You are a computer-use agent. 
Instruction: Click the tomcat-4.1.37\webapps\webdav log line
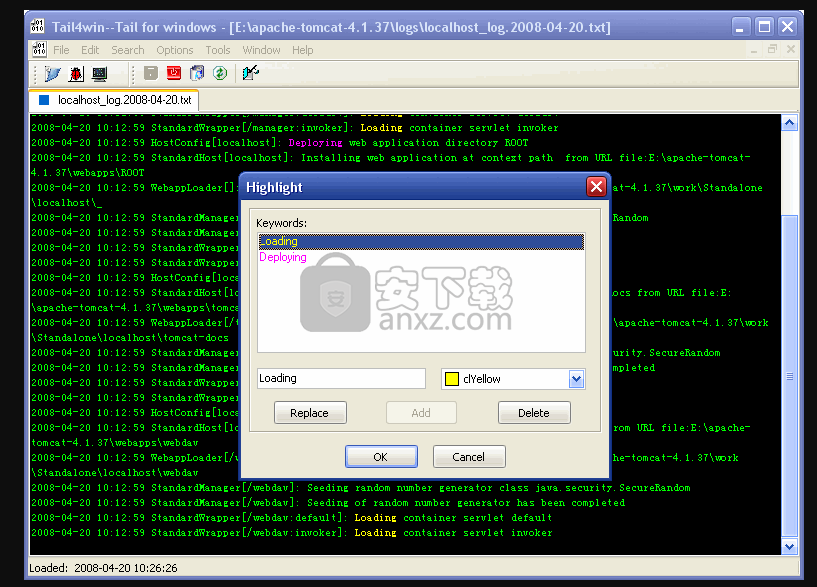(x=115, y=443)
